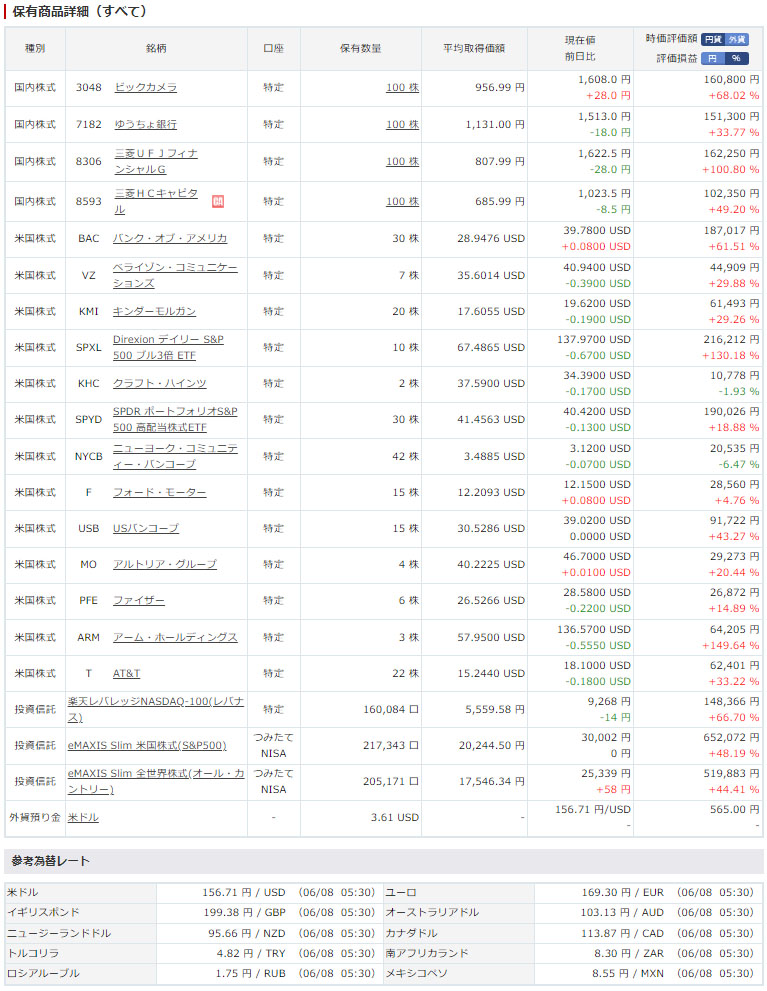Switch valuation to 外貨 display
This screenshot has height=991, width=767.
(x=737, y=39)
